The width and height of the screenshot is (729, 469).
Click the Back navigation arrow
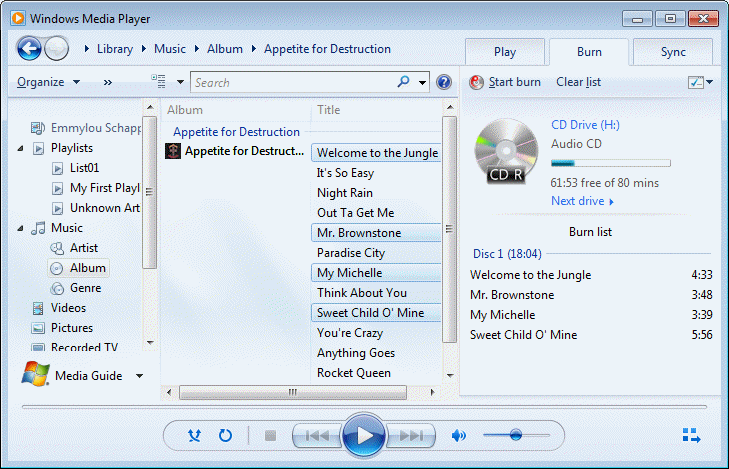[30, 48]
